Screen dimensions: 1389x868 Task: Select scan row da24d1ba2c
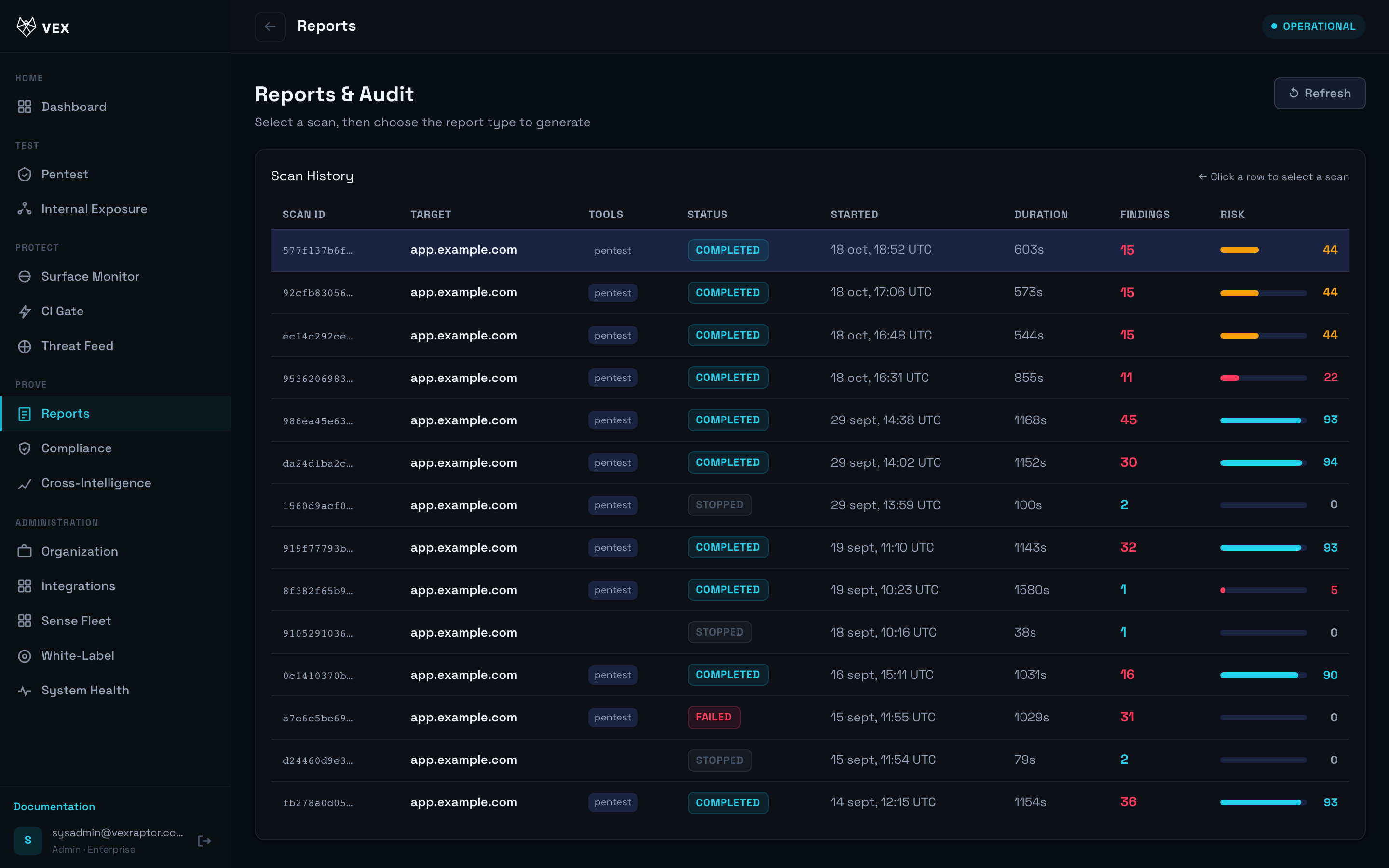[810, 463]
